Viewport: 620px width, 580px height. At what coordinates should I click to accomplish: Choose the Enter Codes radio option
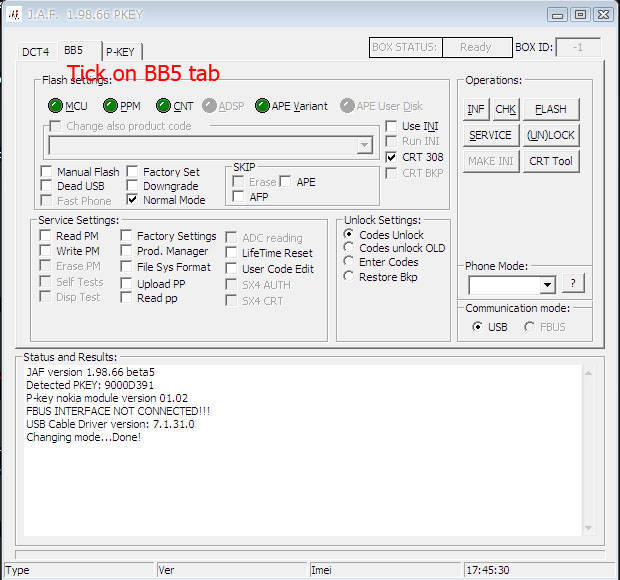pyautogui.click(x=348, y=261)
